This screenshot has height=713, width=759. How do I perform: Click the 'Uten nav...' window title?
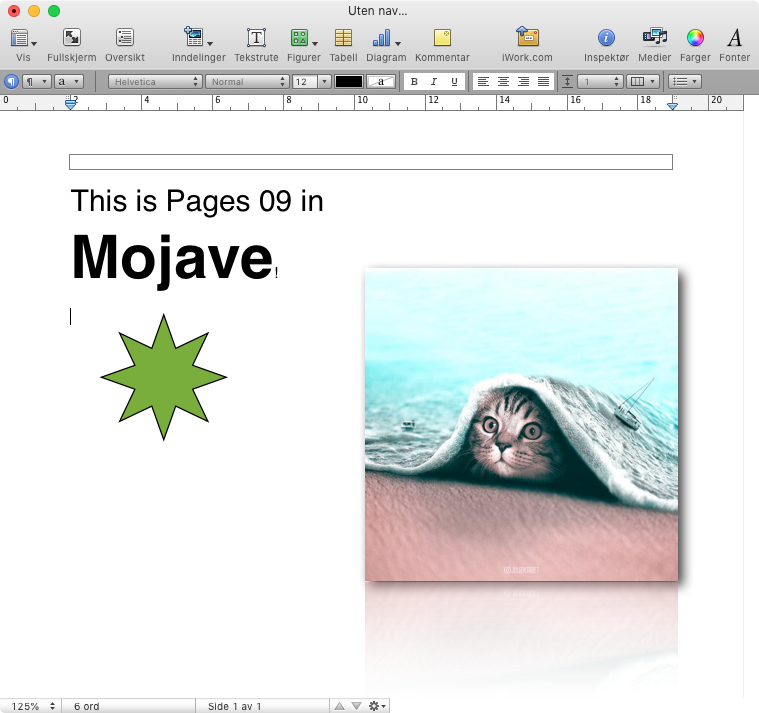(378, 11)
